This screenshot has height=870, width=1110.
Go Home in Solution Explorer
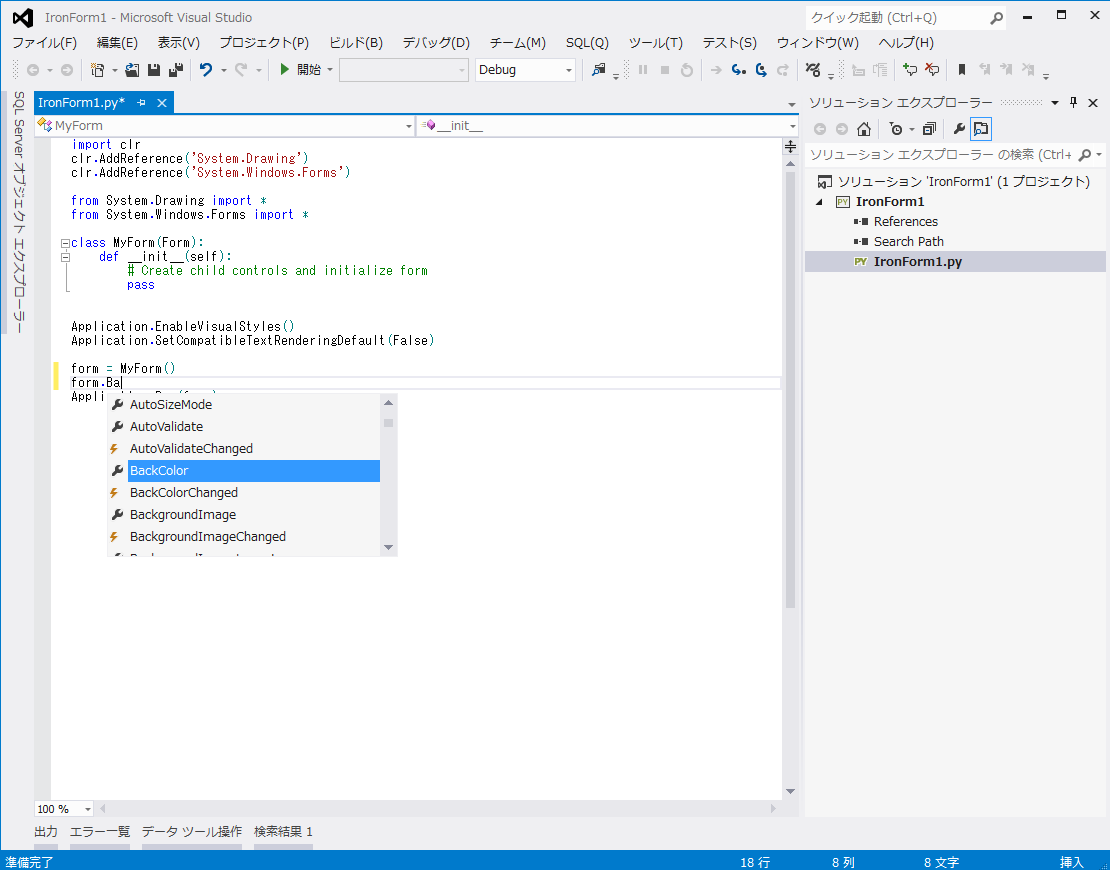pos(864,129)
